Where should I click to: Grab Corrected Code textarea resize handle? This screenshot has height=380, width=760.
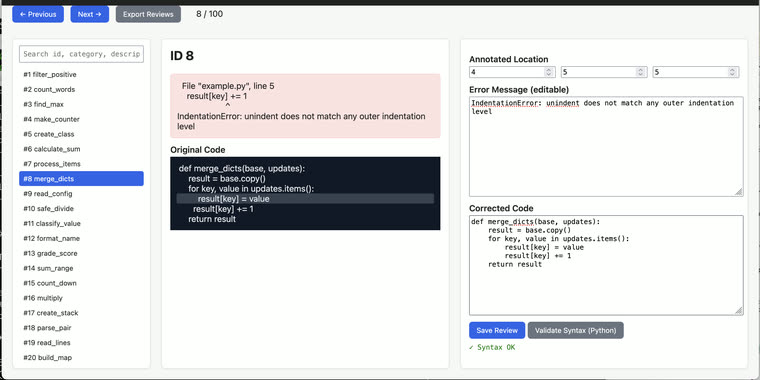[x=739, y=311]
